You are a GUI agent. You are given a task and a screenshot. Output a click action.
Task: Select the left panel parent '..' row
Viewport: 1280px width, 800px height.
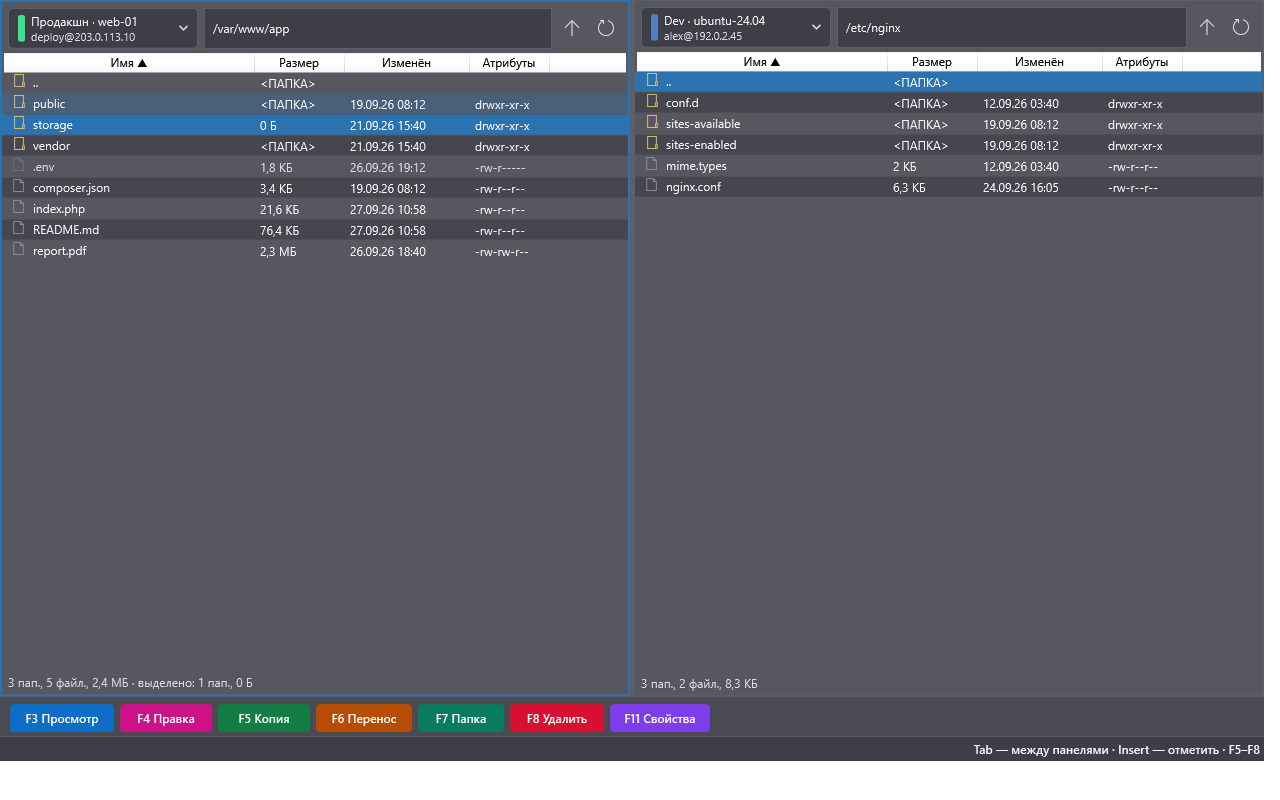click(316, 83)
